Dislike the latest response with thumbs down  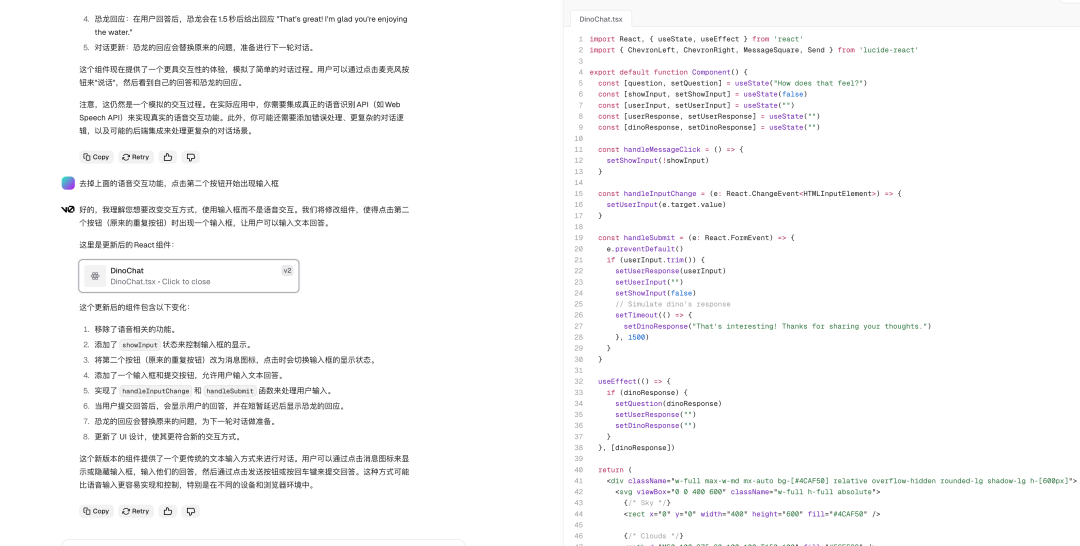tap(191, 511)
